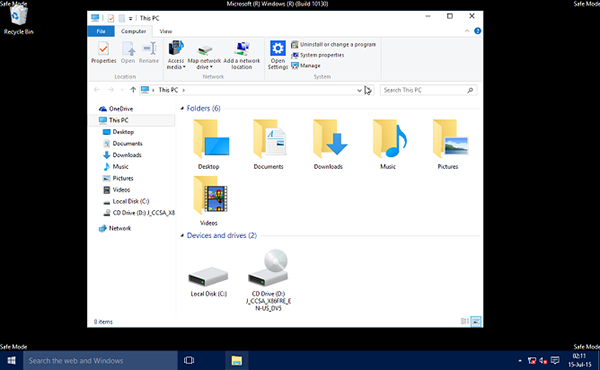The width and height of the screenshot is (600, 370).
Task: Open the Access media dropdown
Action: click(x=176, y=55)
